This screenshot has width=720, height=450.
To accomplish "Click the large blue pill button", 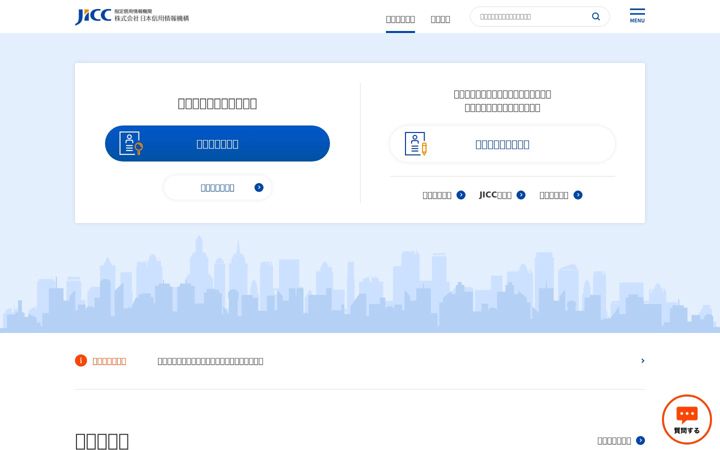I will [217, 143].
